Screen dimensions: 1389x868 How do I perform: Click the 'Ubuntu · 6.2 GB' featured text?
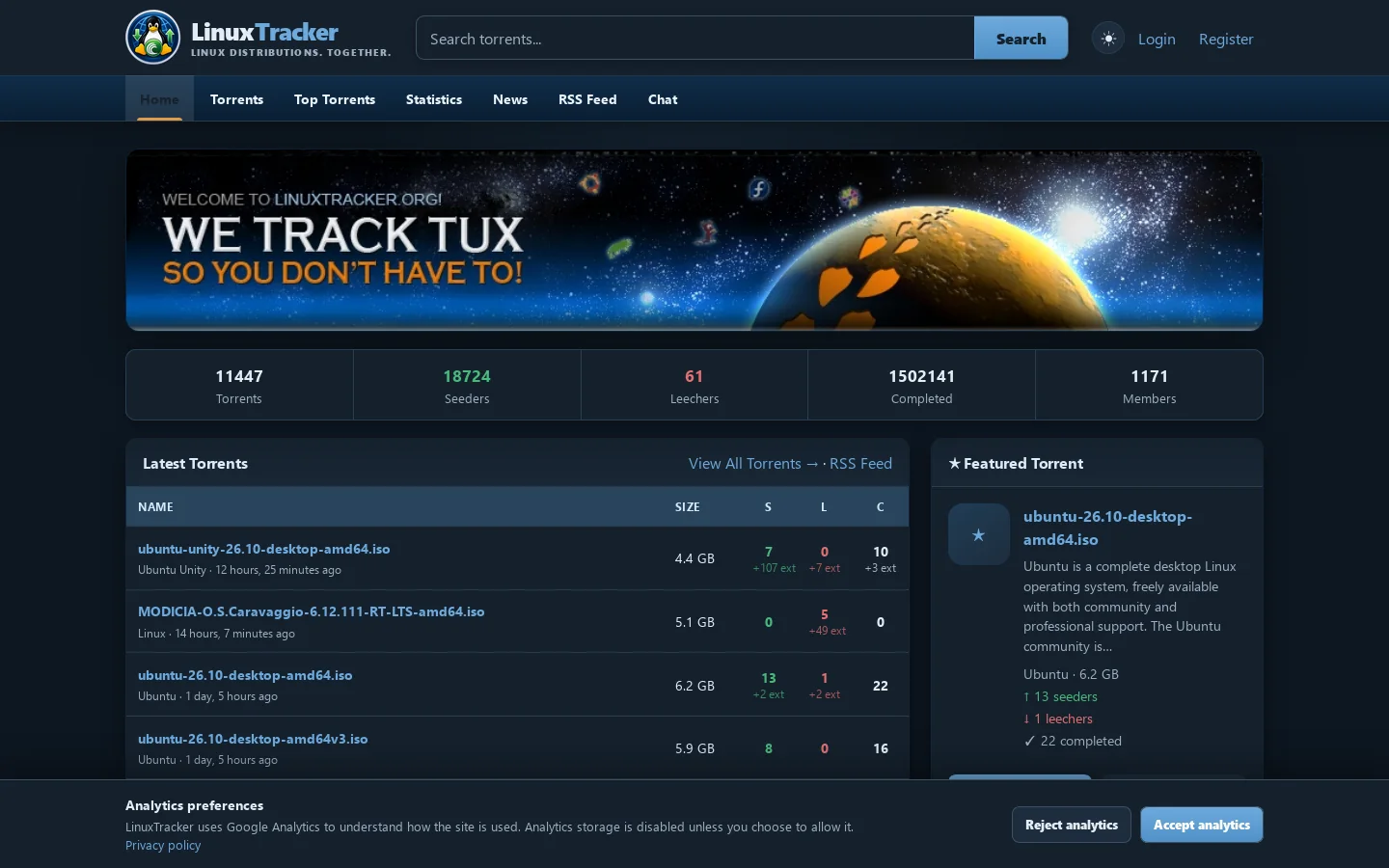tap(1071, 674)
